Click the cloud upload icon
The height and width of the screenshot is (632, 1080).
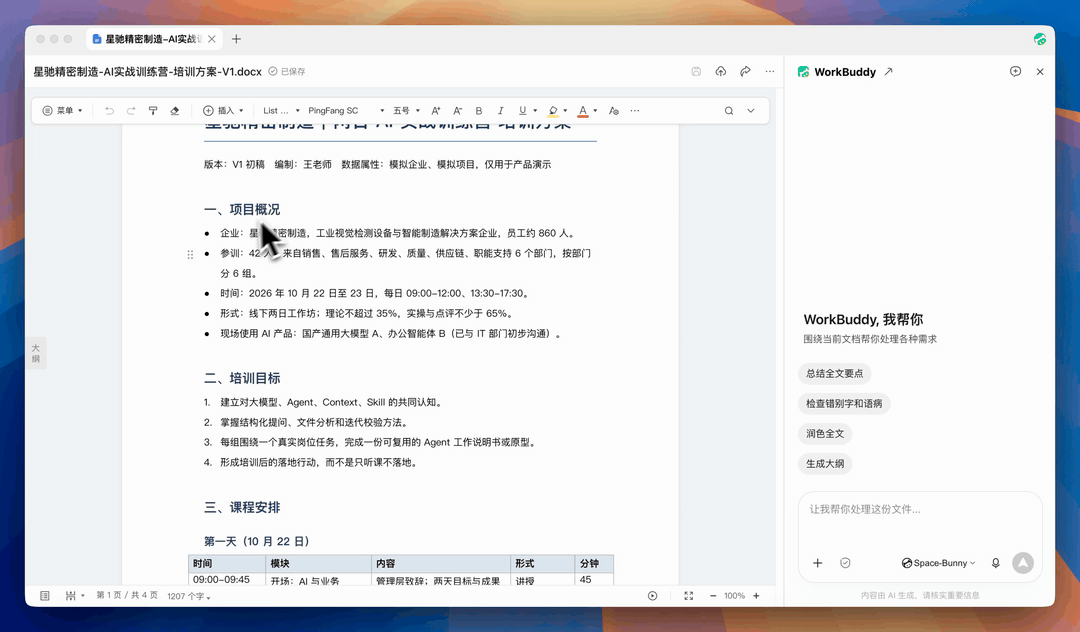720,72
